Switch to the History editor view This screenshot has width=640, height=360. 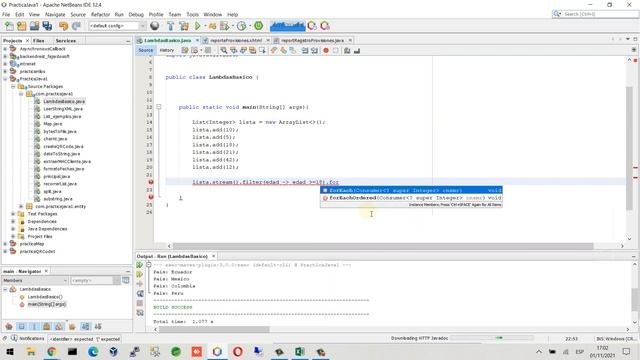167,51
